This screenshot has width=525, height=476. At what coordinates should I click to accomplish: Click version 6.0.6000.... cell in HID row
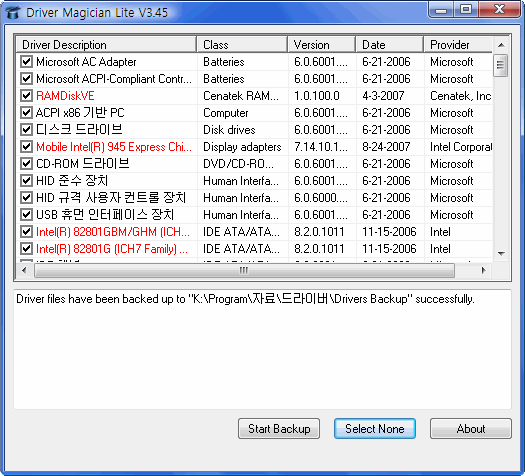pyautogui.click(x=321, y=198)
